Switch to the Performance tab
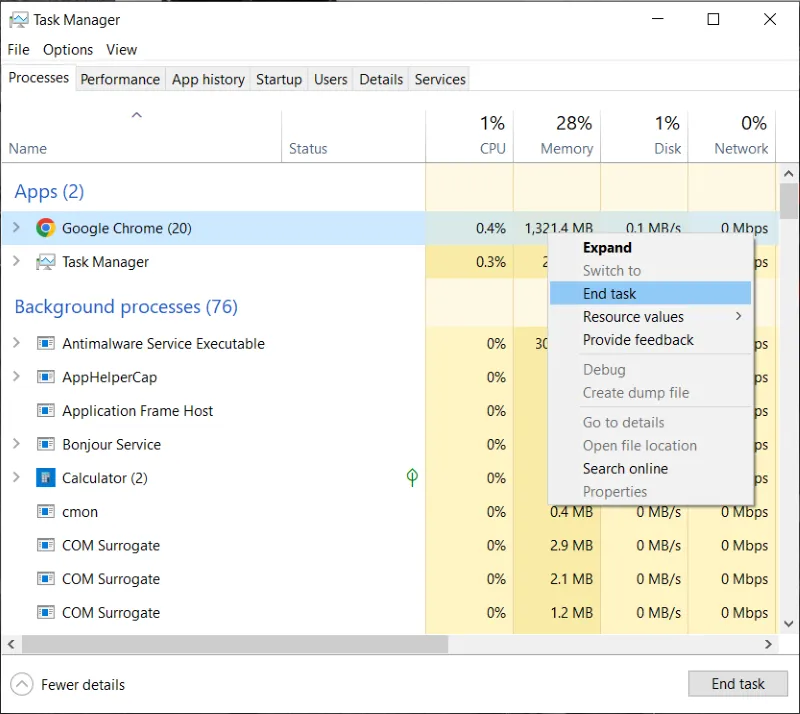Screen dimensions: 800x714 (x=120, y=79)
